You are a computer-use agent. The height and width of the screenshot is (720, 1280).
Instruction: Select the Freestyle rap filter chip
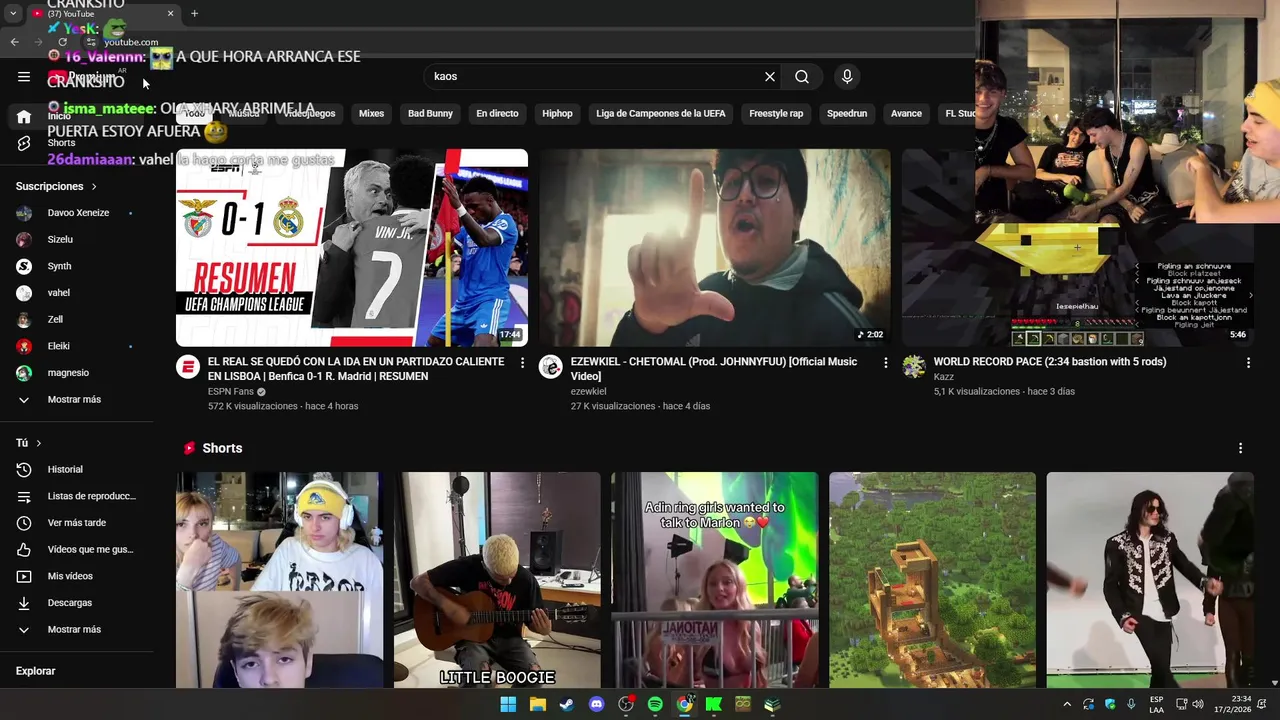click(776, 113)
